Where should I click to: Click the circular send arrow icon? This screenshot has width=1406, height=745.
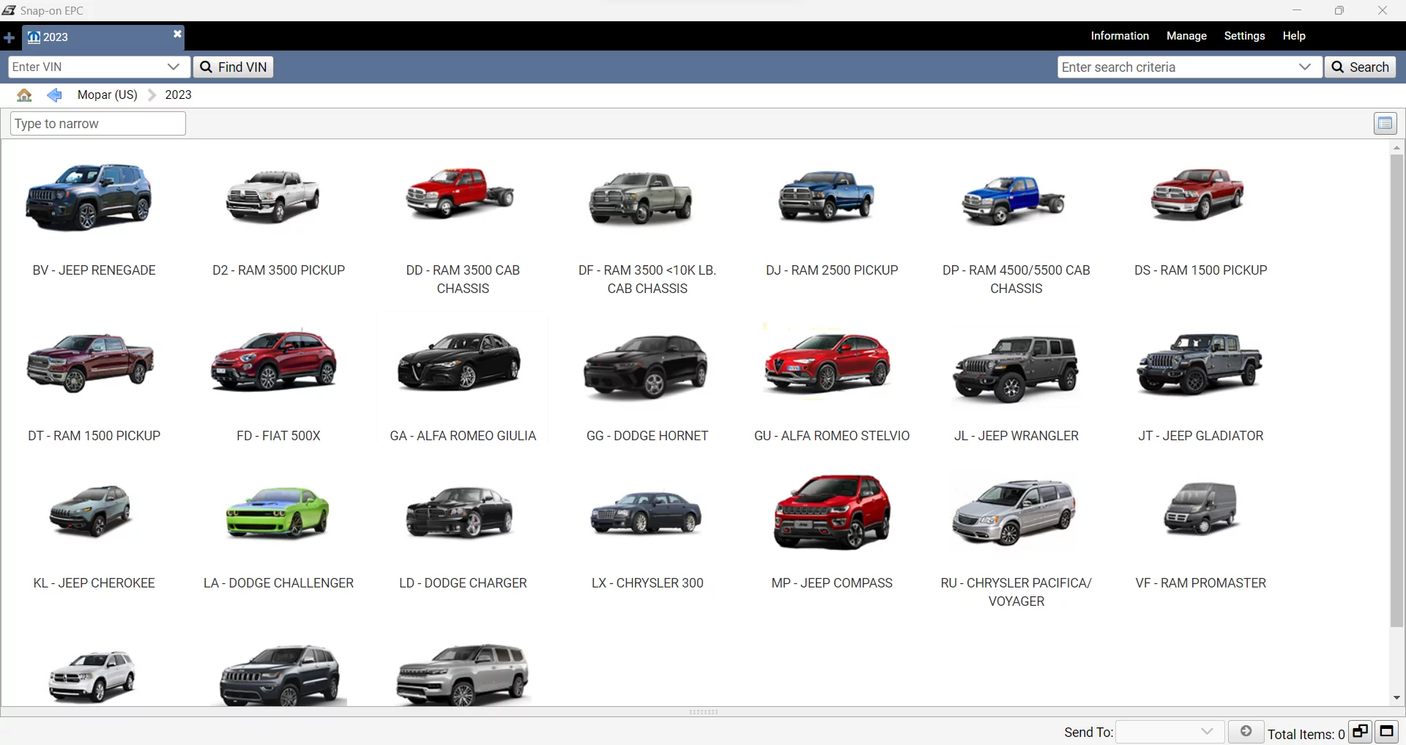pyautogui.click(x=1246, y=731)
